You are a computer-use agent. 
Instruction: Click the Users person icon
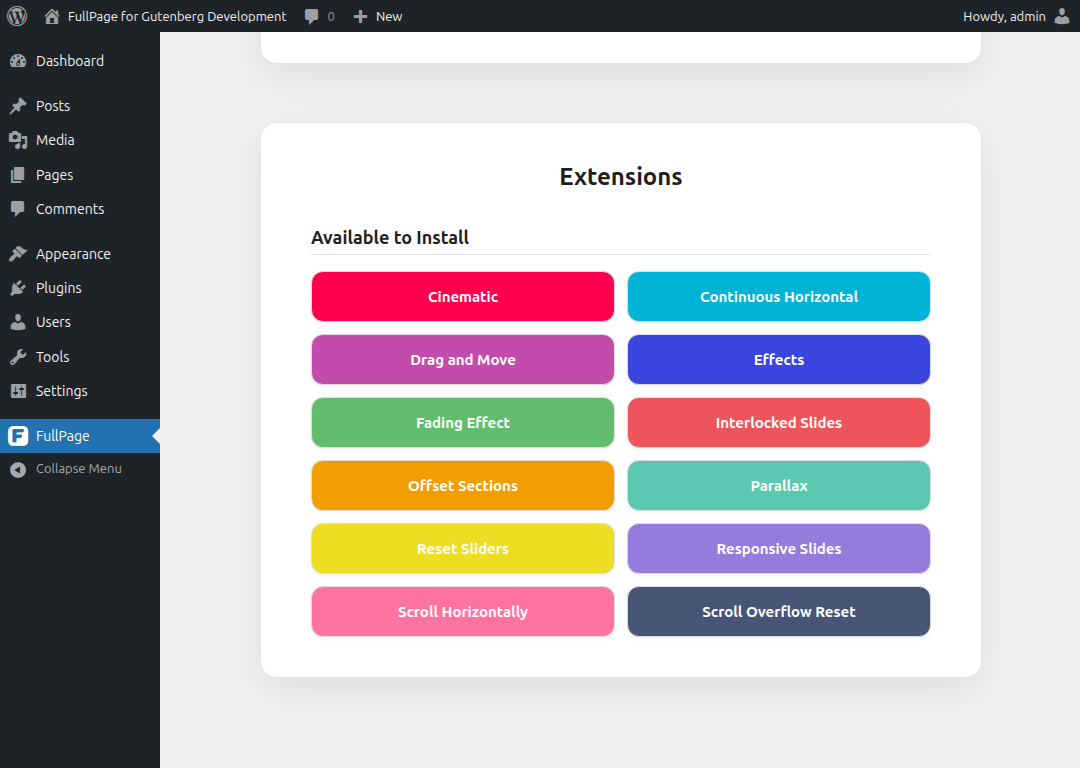[18, 322]
